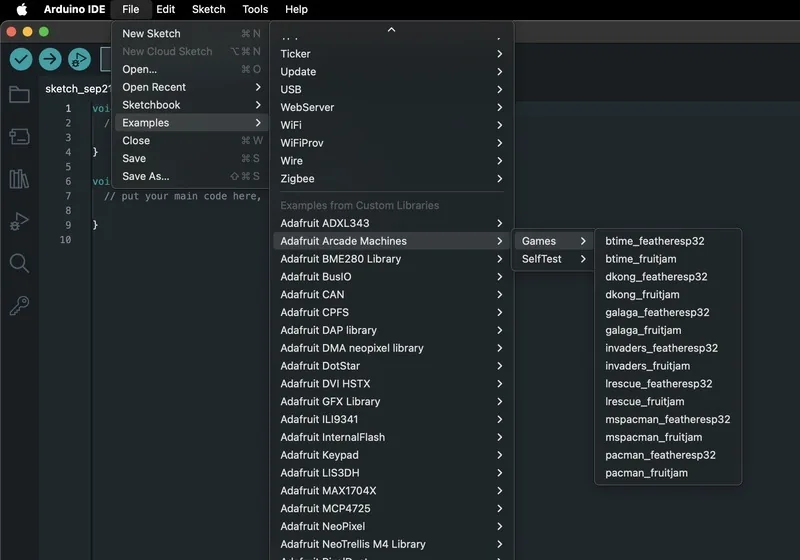Open the SelfTest submenu
The image size is (800, 560).
554,259
